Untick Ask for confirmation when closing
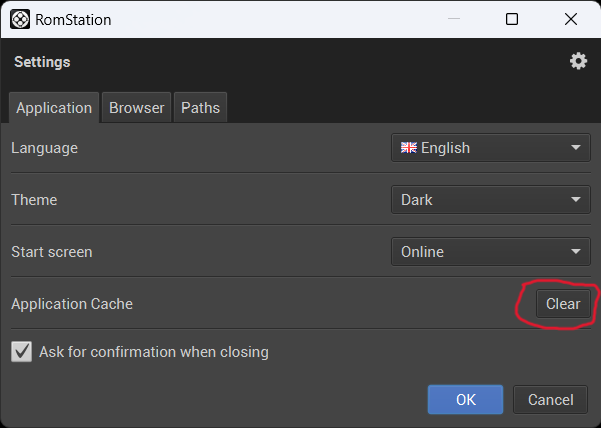 [x=21, y=352]
